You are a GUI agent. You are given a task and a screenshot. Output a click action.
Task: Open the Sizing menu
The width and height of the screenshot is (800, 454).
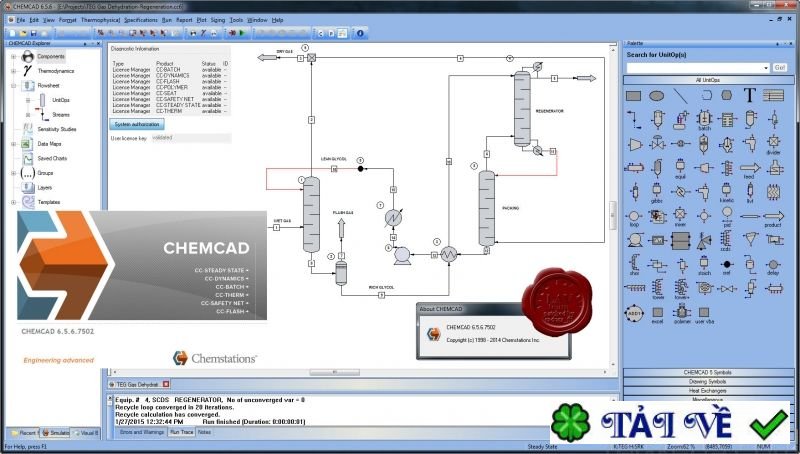pyautogui.click(x=218, y=20)
